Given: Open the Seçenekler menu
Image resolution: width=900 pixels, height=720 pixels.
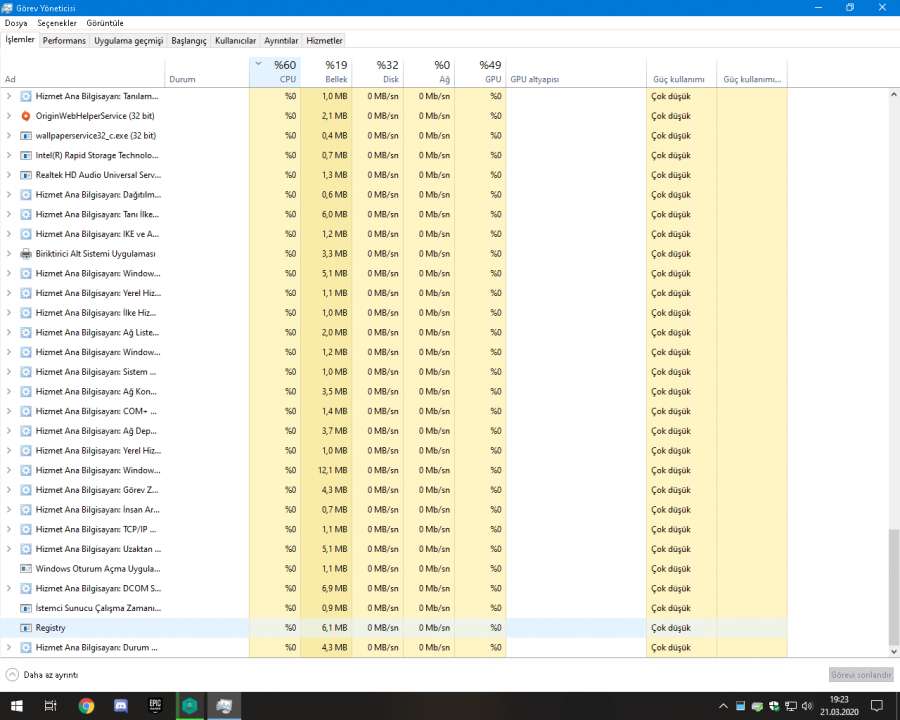Looking at the screenshot, I should pyautogui.click(x=57, y=22).
